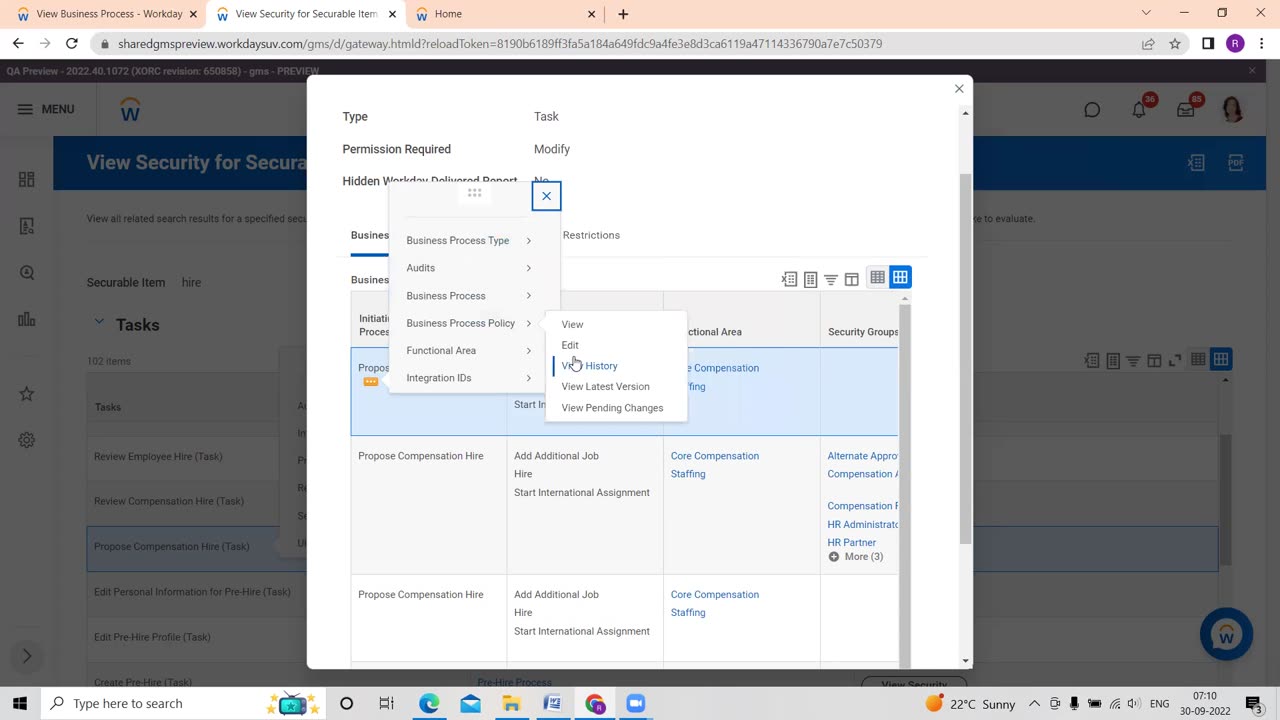Open the Workday MENU button

pyautogui.click(x=46, y=109)
